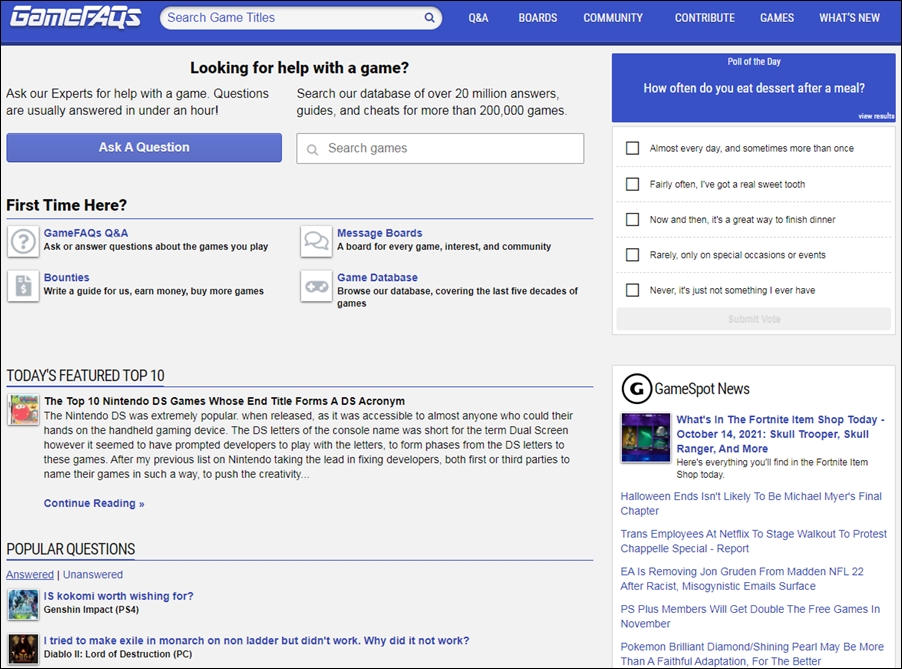
Task: Click the Ask A Question button
Action: coord(144,147)
